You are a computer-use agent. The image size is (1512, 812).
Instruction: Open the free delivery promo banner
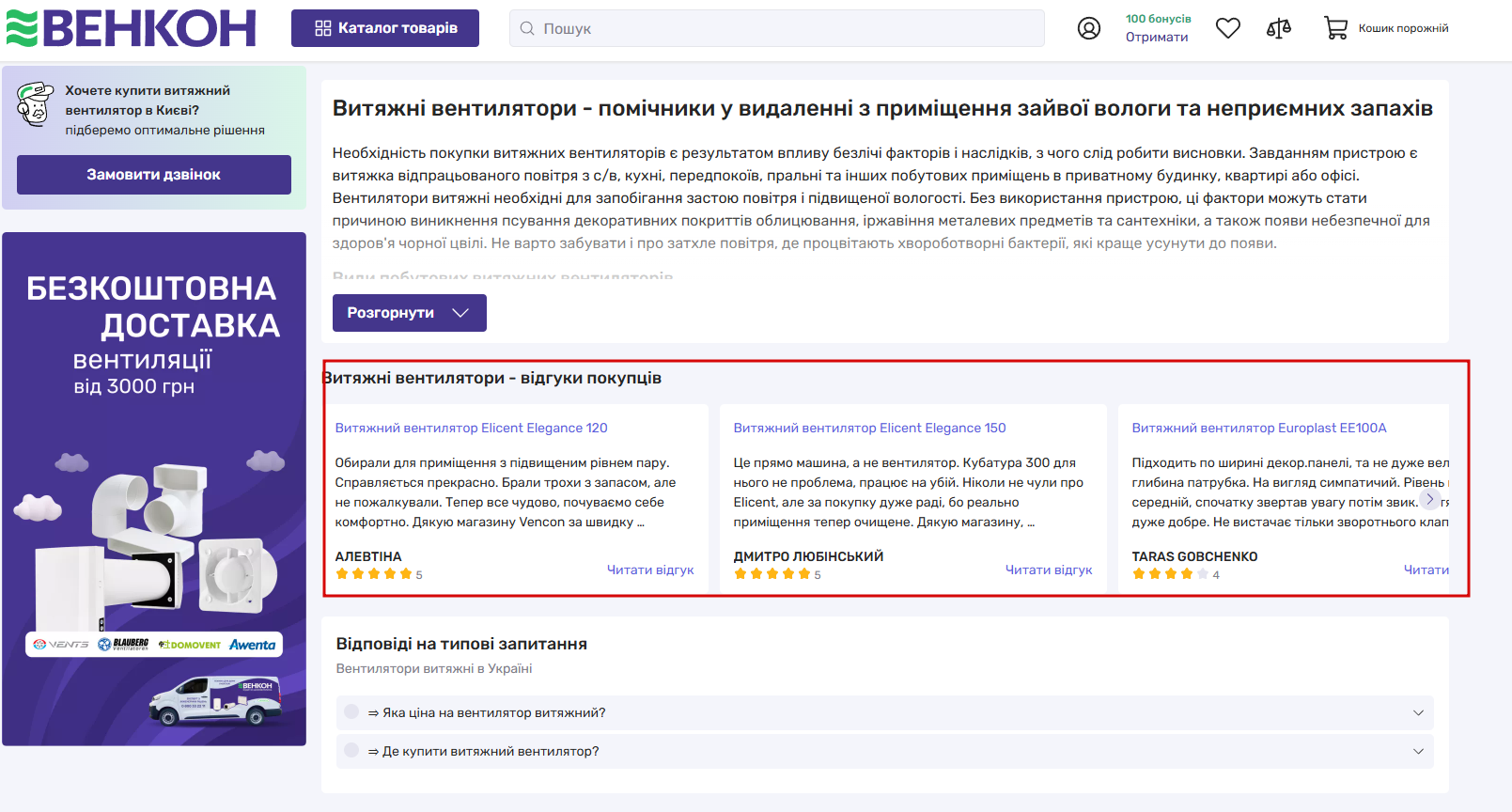pos(154,489)
